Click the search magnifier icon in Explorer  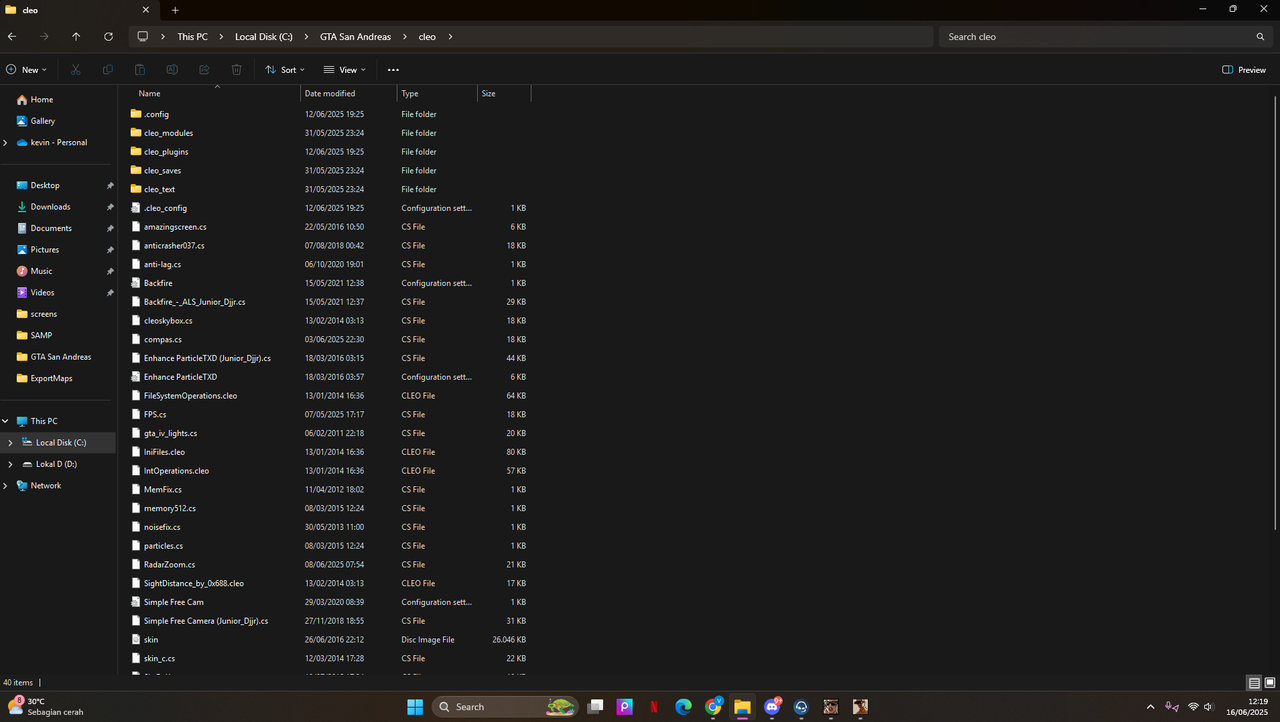[1260, 36]
